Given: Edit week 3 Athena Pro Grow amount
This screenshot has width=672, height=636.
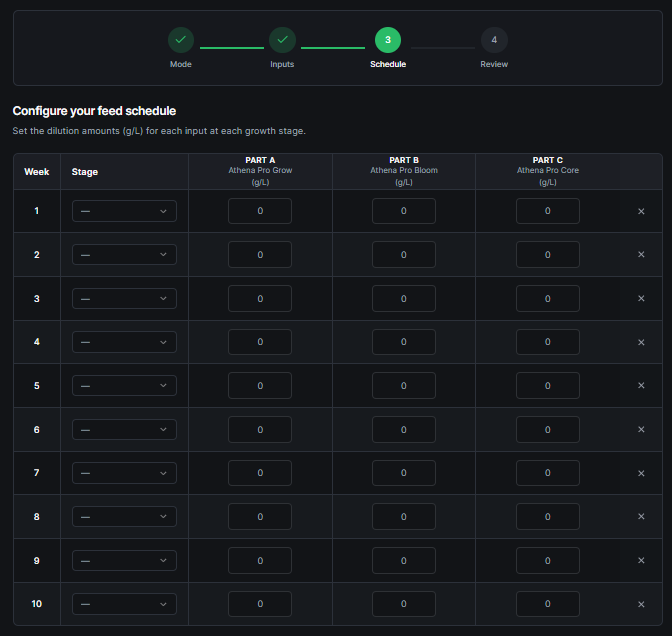Looking at the screenshot, I should click(x=260, y=299).
